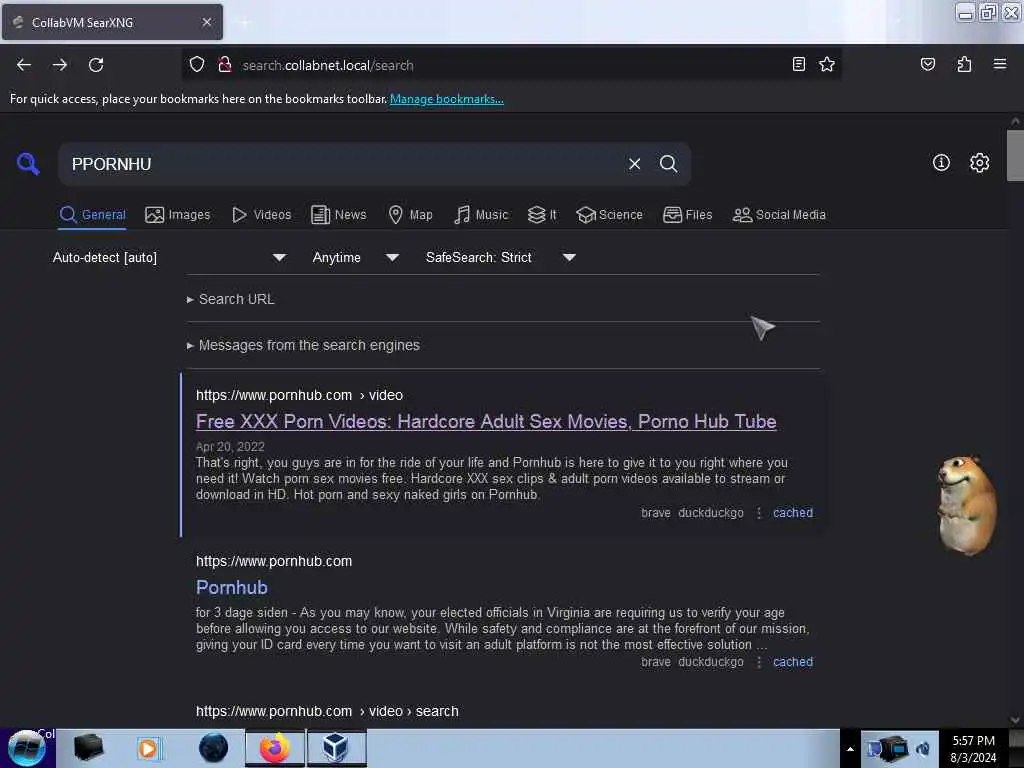Switch to the Images tab

point(178,215)
